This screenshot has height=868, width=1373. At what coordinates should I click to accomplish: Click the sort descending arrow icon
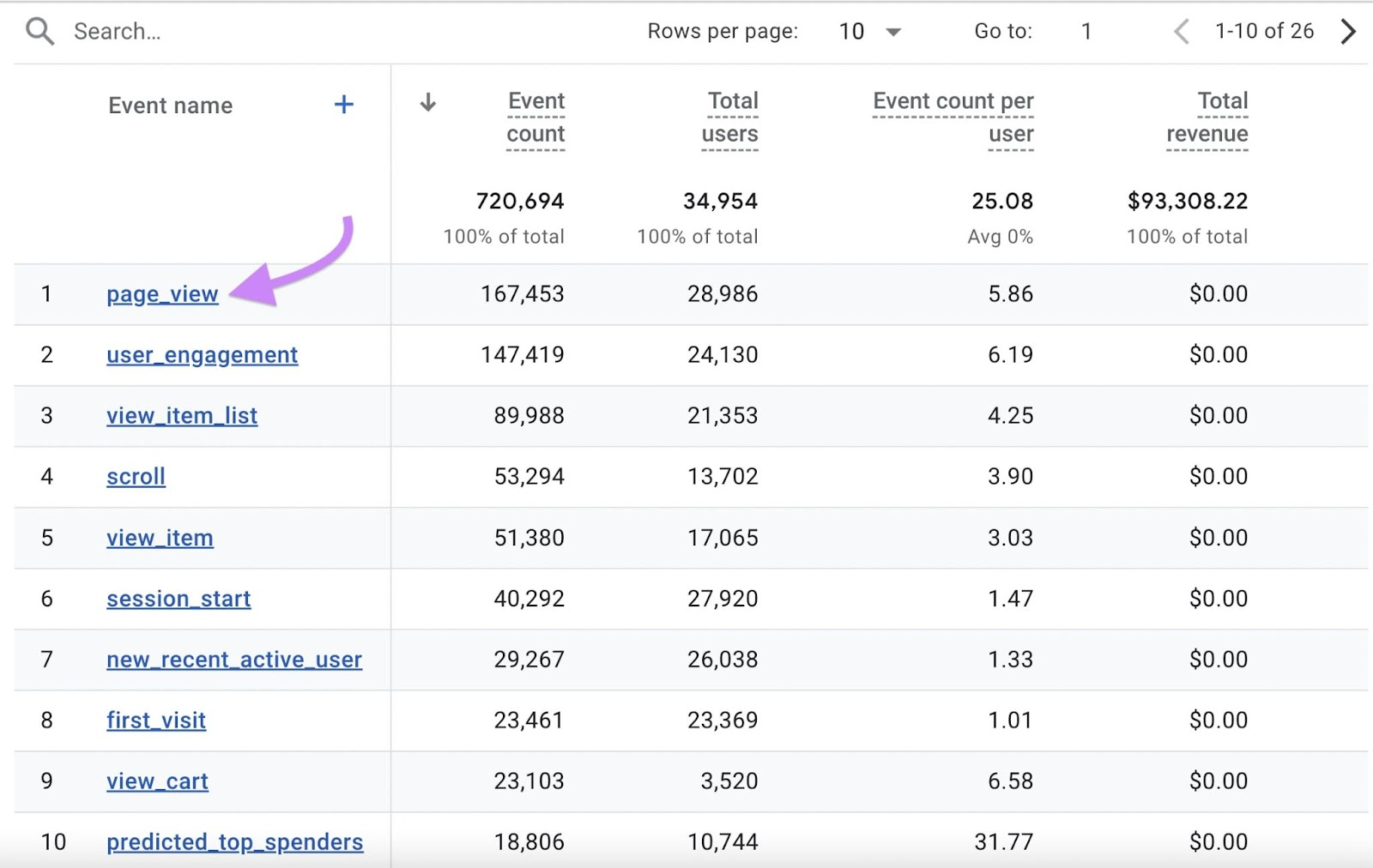pos(427,103)
